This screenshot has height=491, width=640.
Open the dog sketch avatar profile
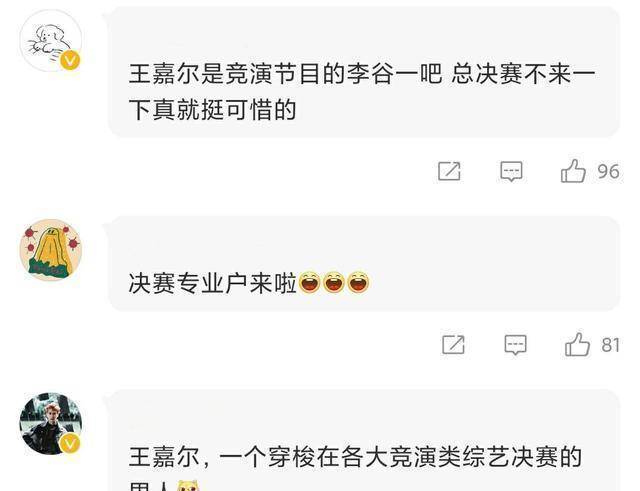click(x=51, y=41)
